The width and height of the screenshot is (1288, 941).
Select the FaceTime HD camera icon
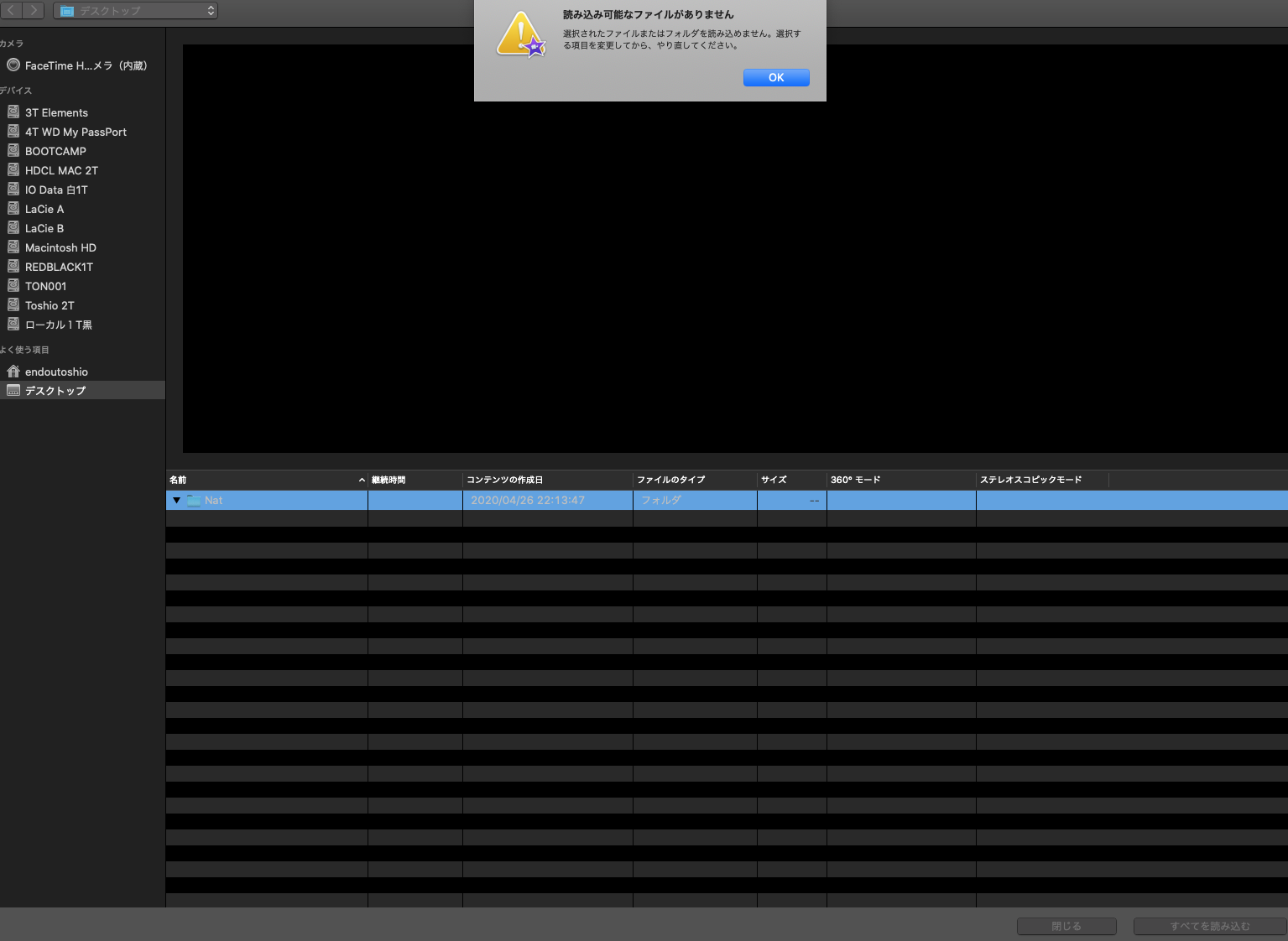[x=13, y=65]
